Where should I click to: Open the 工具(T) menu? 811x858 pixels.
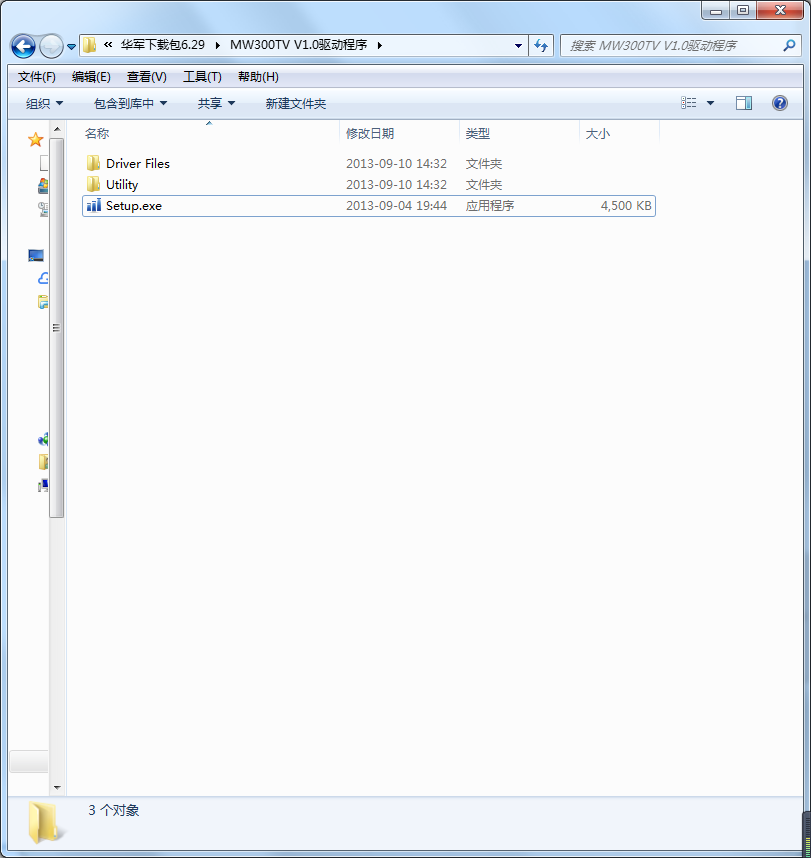[202, 77]
